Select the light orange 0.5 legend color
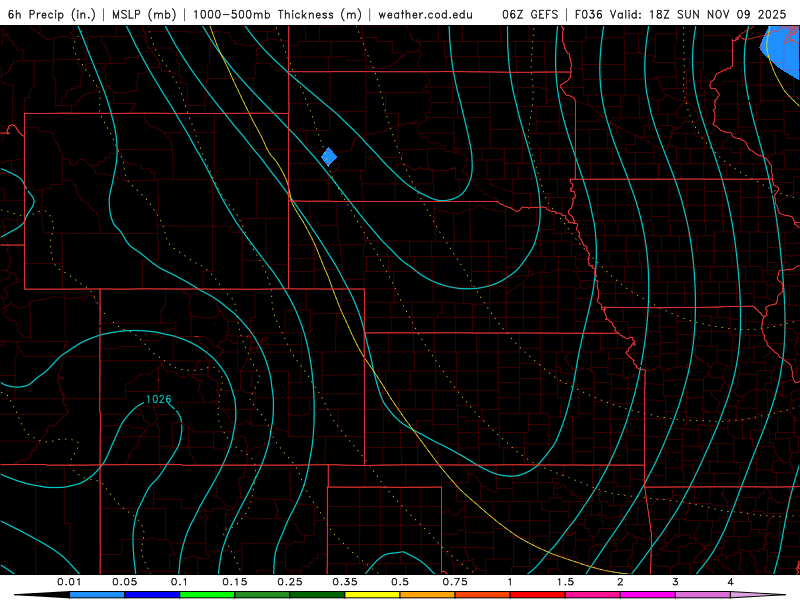This screenshot has width=800, height=600. point(428,595)
